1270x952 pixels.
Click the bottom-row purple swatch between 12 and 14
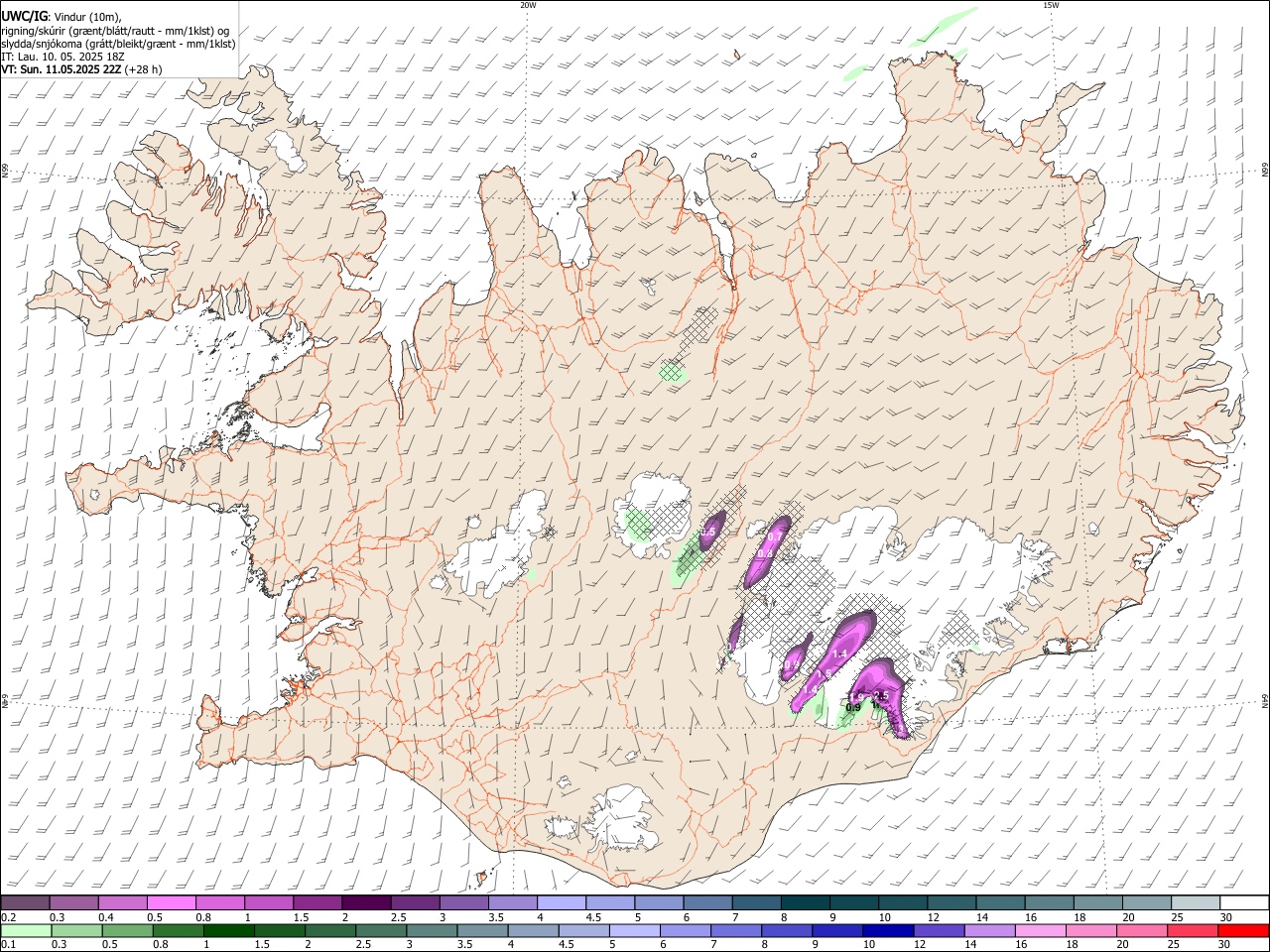[940, 930]
